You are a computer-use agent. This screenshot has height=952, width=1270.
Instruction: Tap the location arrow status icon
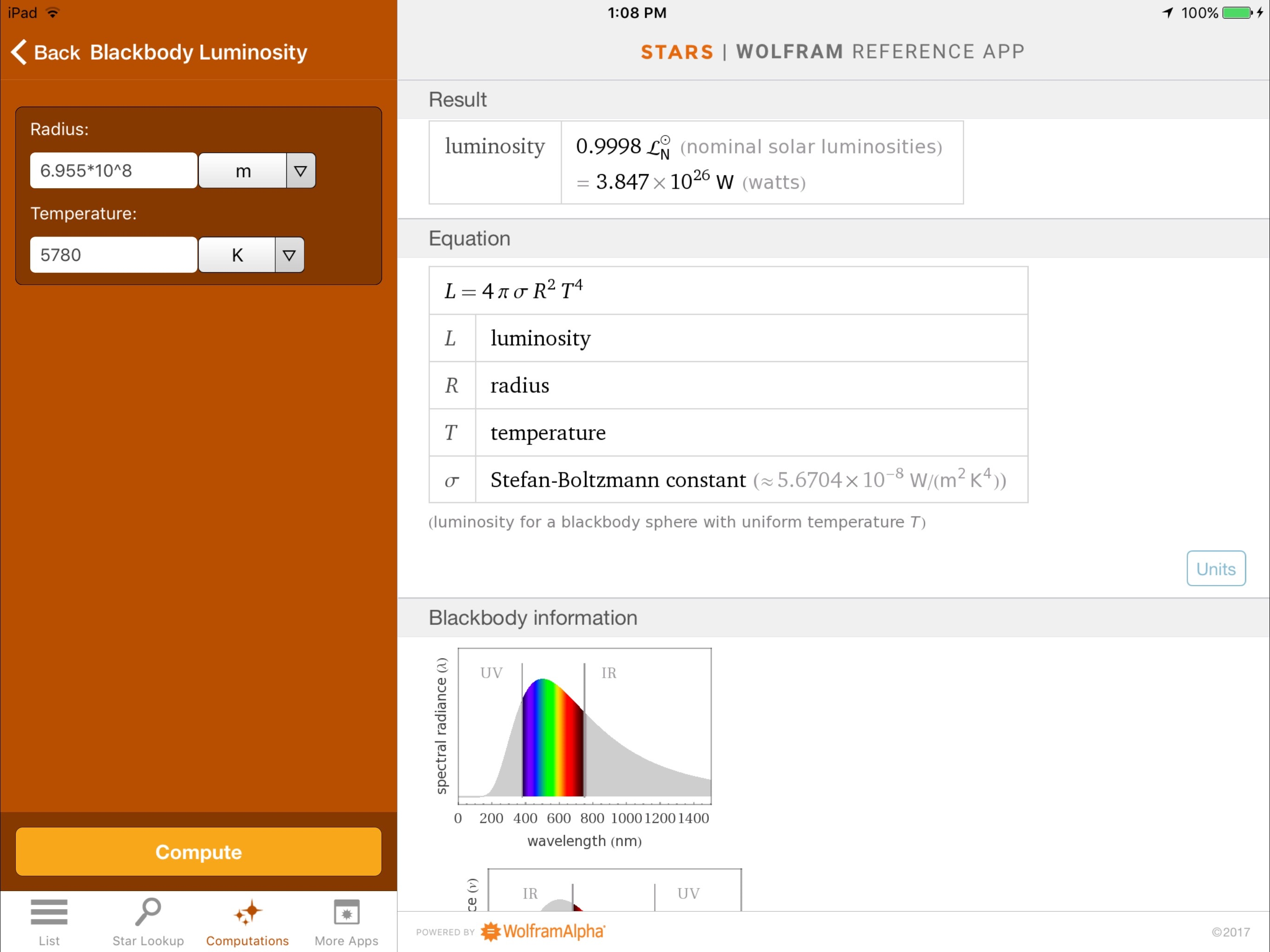click(x=1168, y=13)
